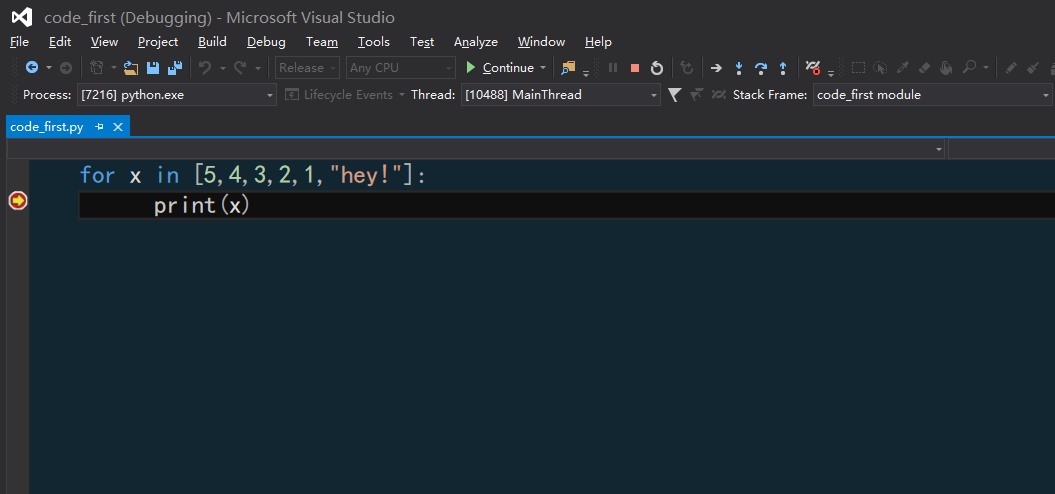This screenshot has height=494, width=1055.
Task: Click the Visual Studio logo icon
Action: [x=22, y=17]
